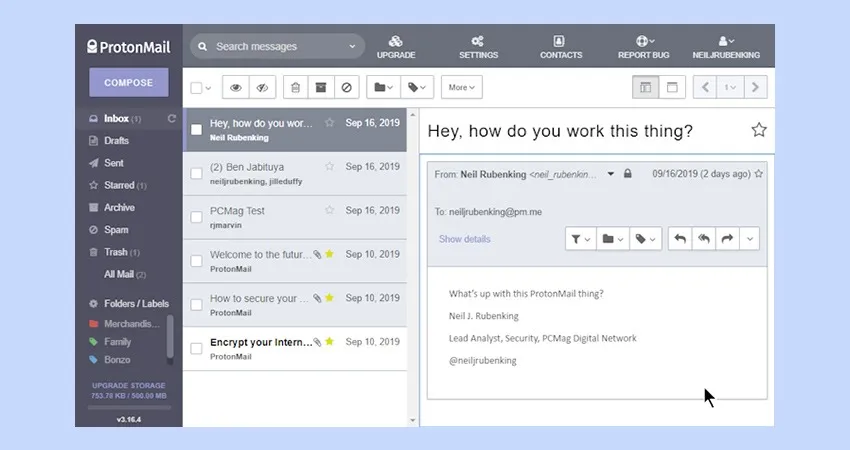Open the NEILJRUBENKING account menu
This screenshot has width=850, height=450.
point(726,47)
